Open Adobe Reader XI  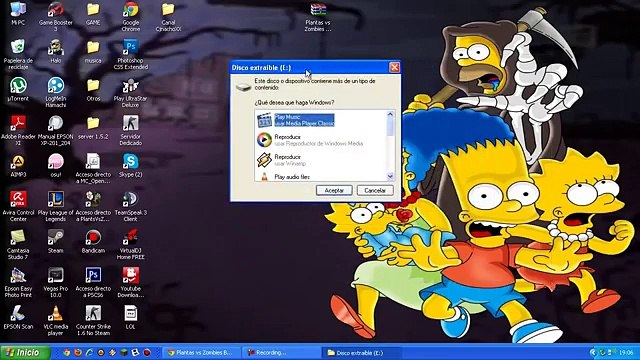pos(18,130)
